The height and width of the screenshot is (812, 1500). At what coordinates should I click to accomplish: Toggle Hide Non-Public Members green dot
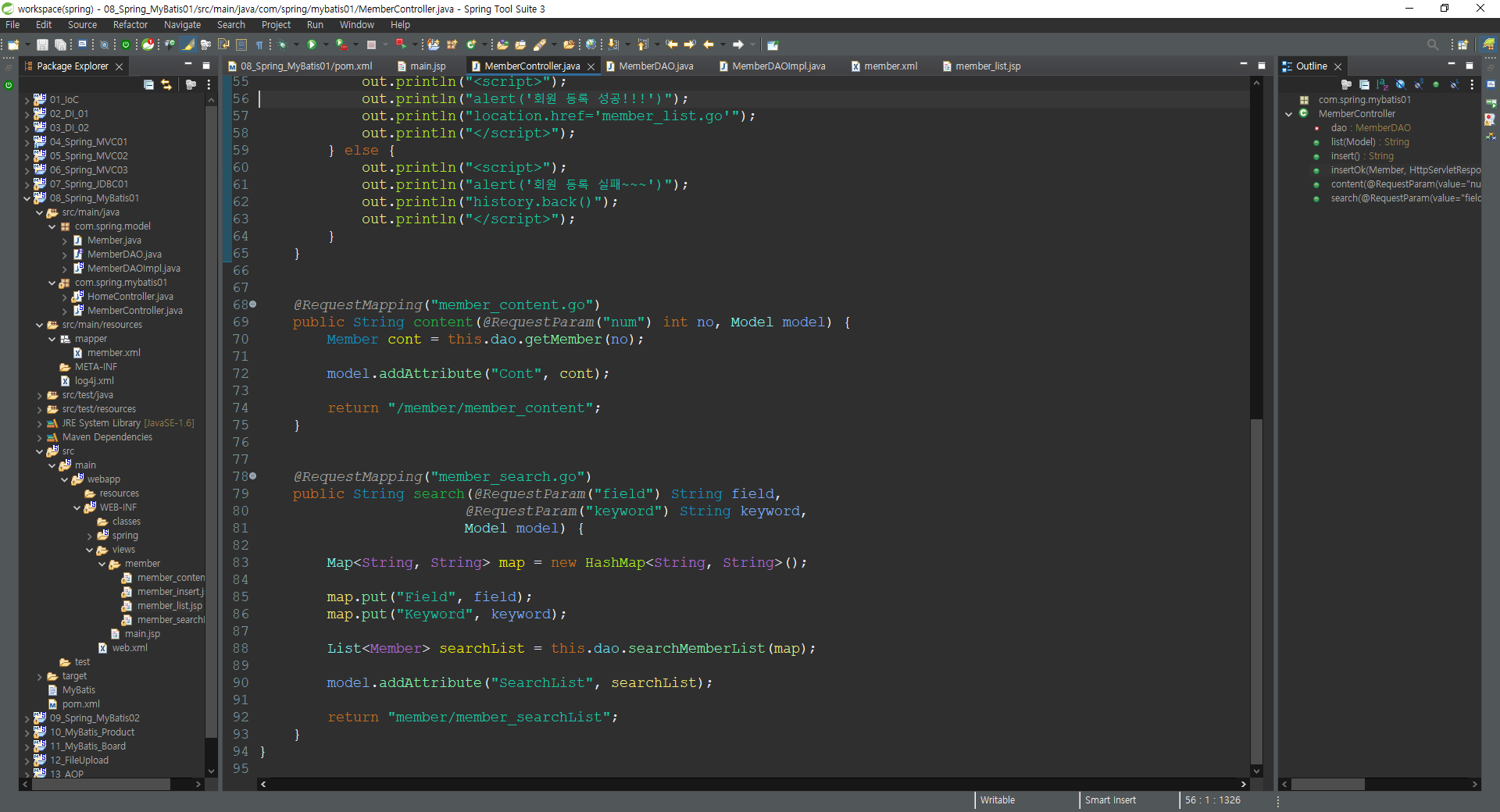point(1436,84)
